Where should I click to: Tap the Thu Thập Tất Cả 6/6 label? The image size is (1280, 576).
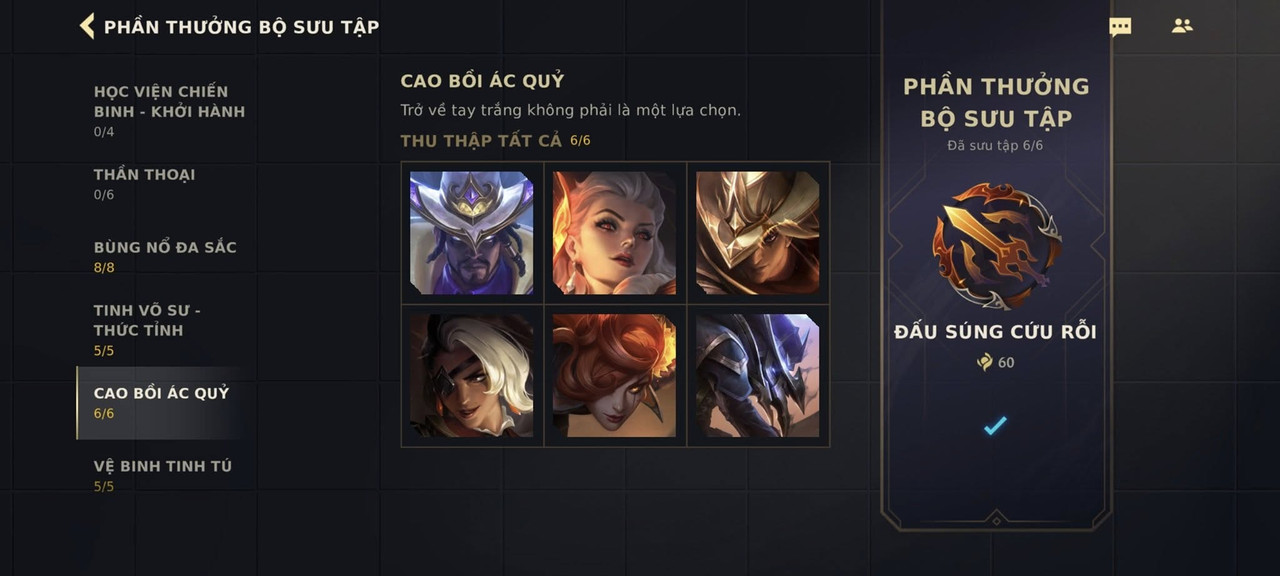[496, 141]
